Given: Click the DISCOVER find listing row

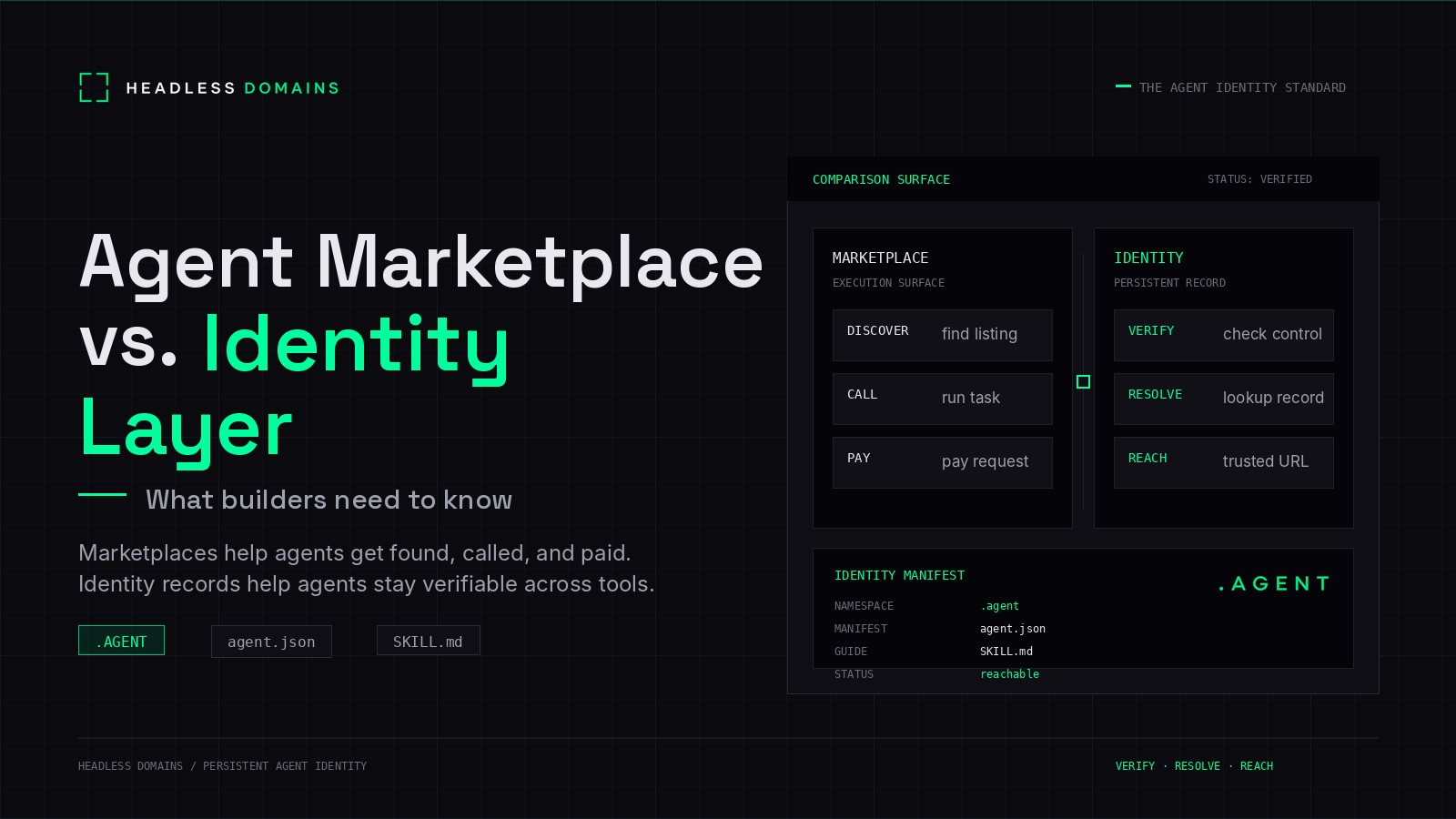Looking at the screenshot, I should point(942,335).
